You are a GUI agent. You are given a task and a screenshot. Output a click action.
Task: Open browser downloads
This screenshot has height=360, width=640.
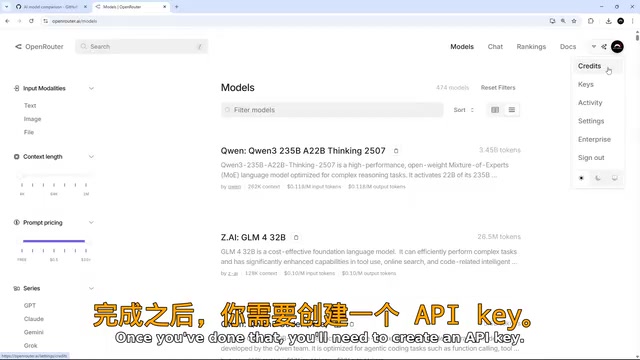[x=609, y=21]
